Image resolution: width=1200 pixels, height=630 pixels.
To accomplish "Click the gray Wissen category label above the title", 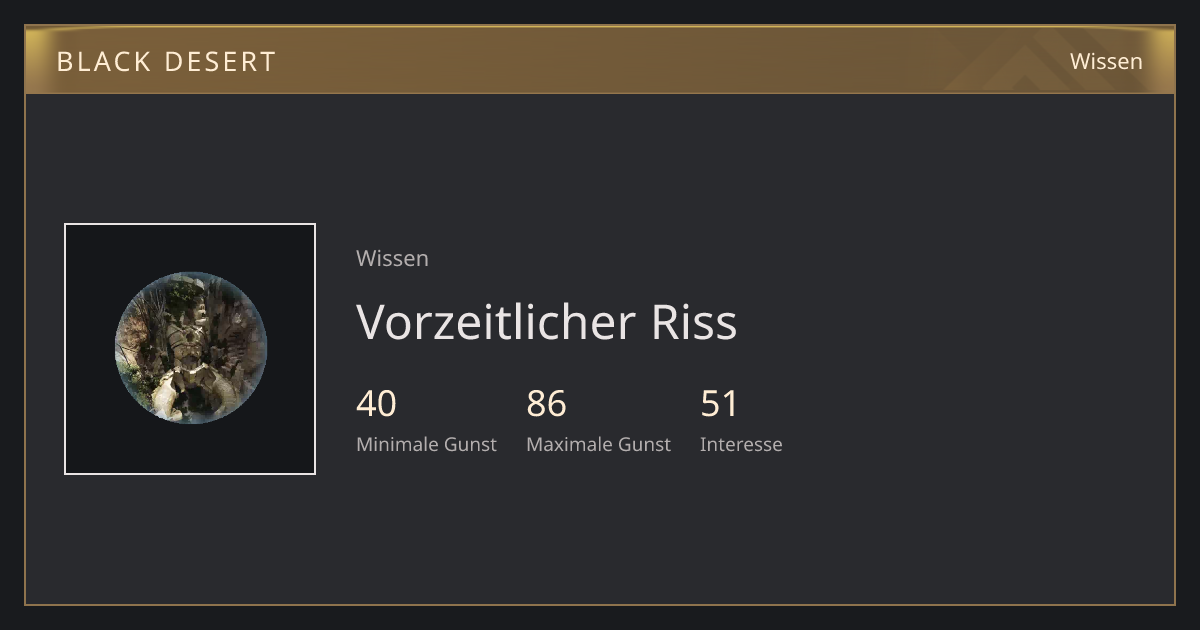I will pyautogui.click(x=392, y=258).
